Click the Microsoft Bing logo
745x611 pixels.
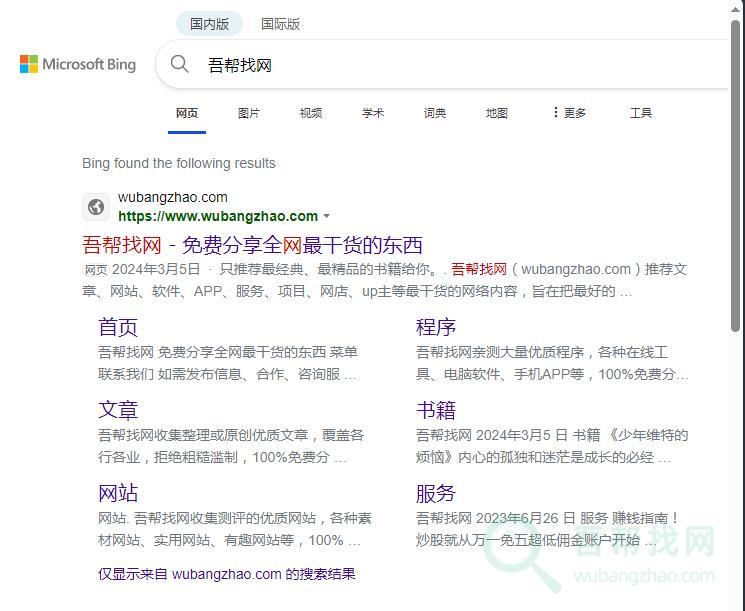coord(78,65)
